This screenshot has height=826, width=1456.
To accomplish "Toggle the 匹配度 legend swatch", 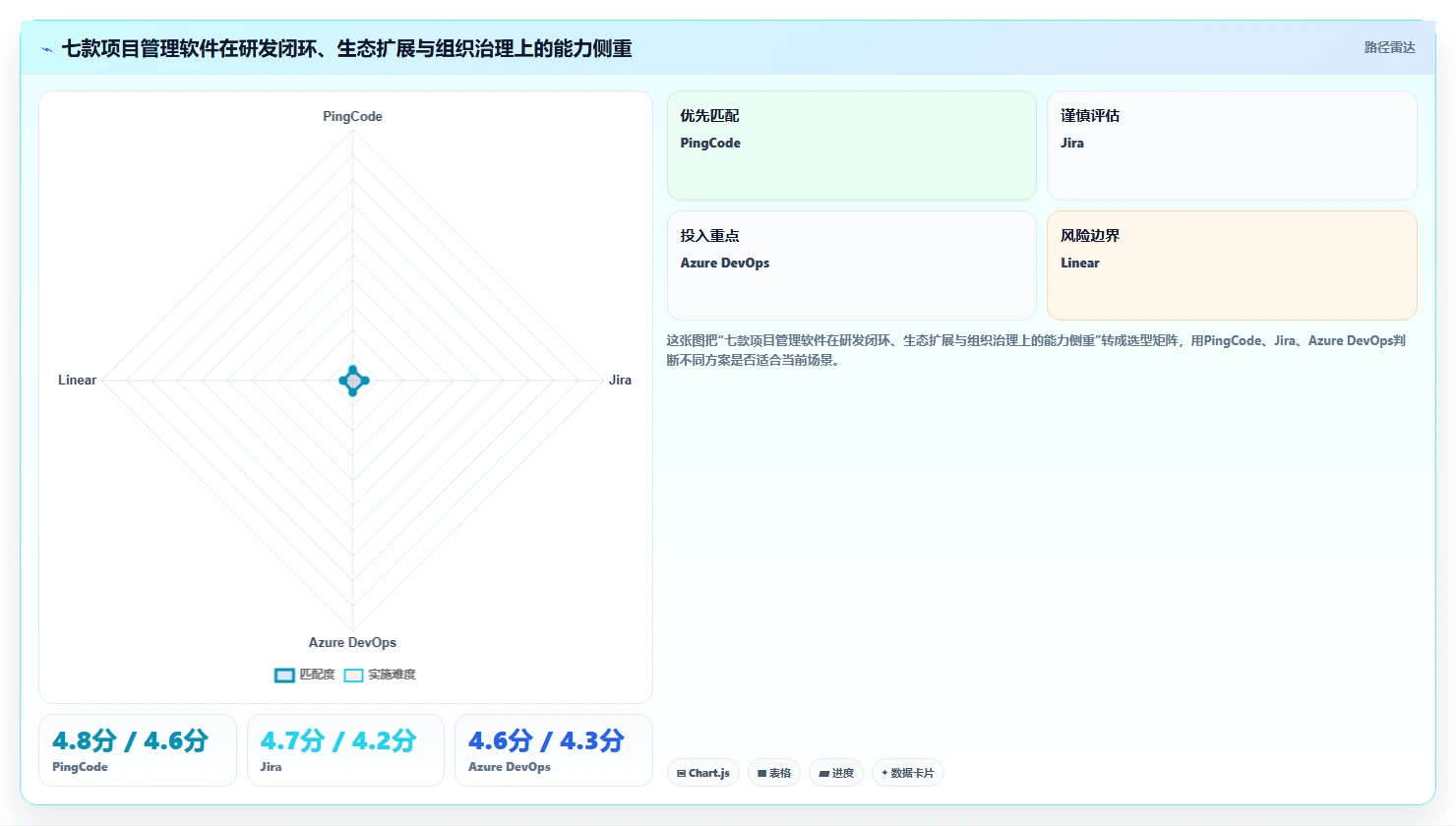I will (x=284, y=675).
